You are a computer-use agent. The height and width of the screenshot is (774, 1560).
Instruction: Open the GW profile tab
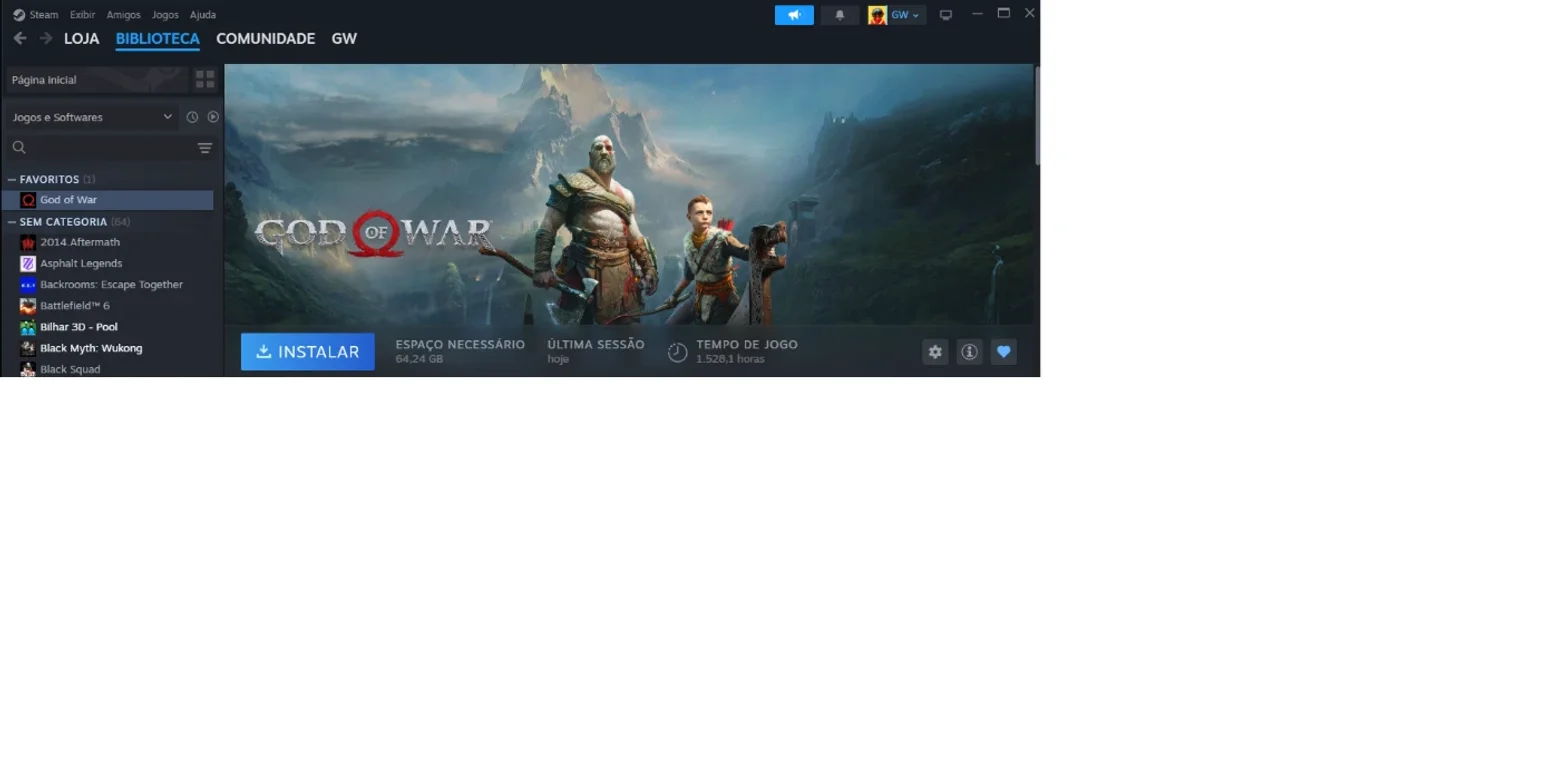[x=344, y=39]
